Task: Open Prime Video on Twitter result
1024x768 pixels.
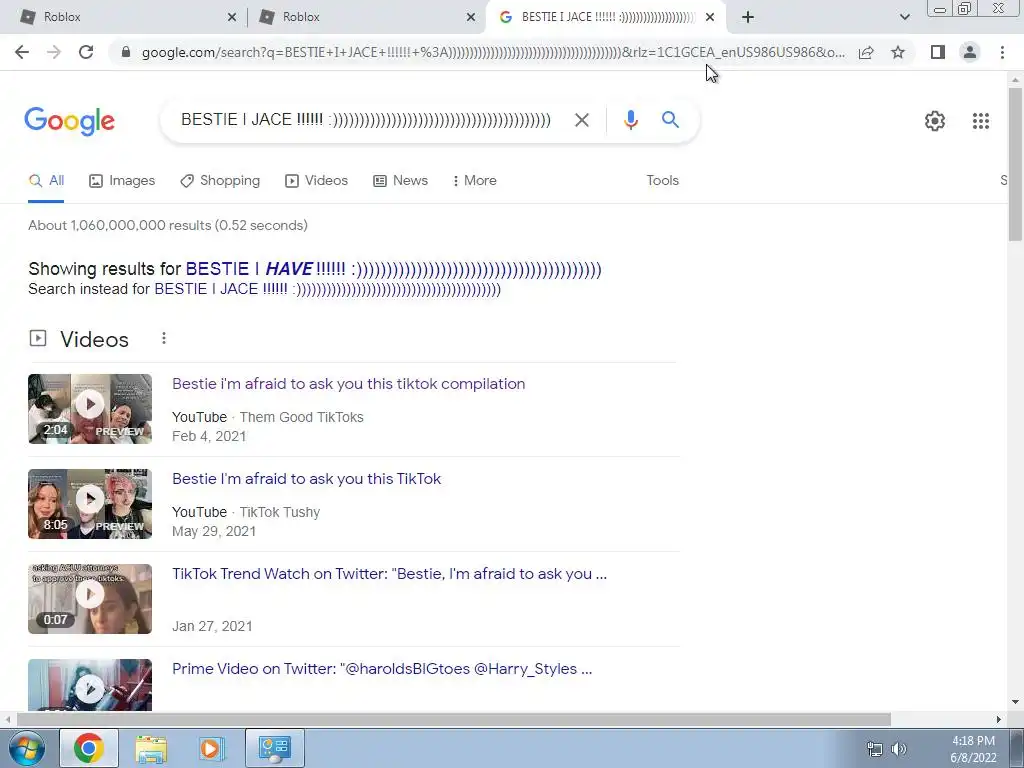Action: click(x=382, y=669)
